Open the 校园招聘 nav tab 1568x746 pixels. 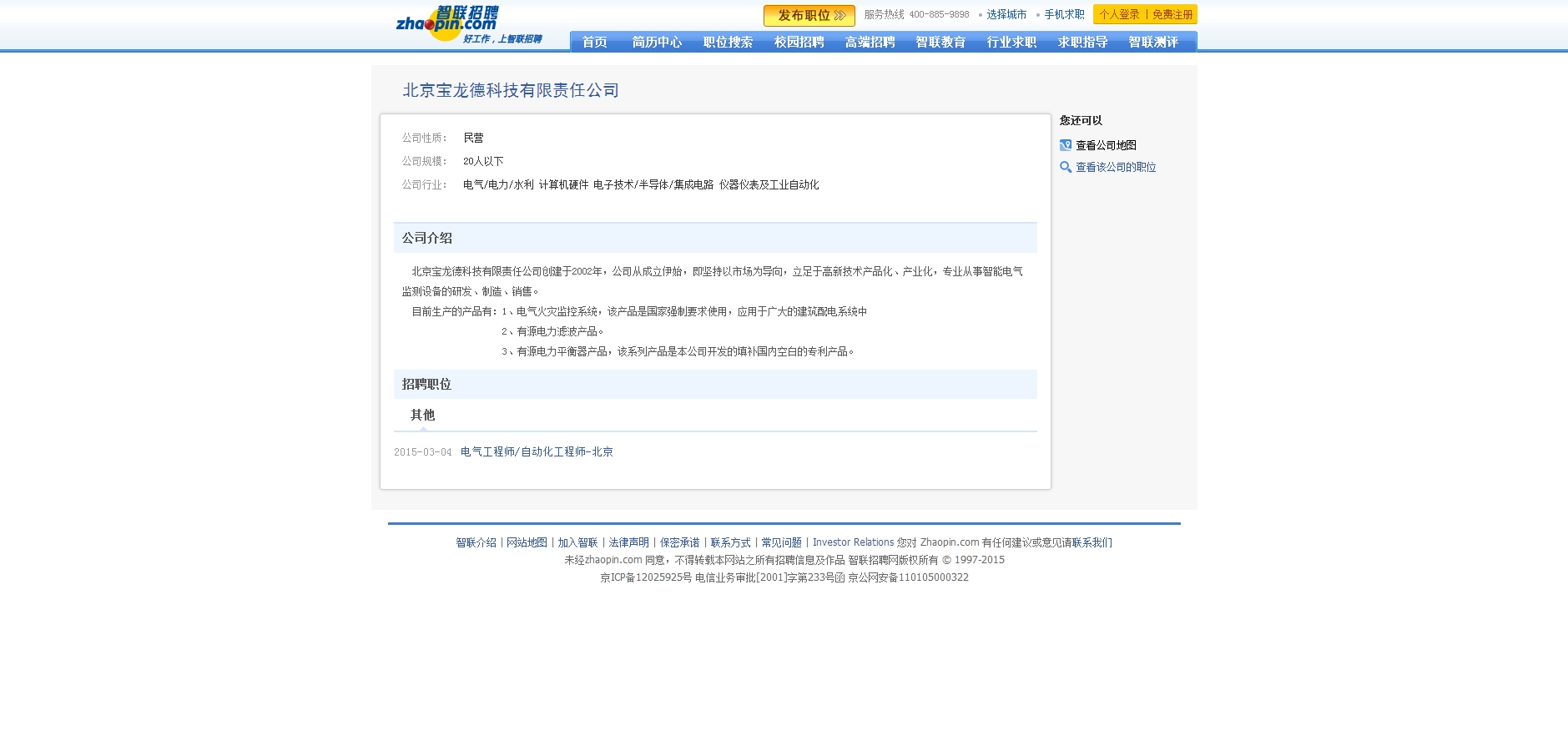(x=799, y=42)
